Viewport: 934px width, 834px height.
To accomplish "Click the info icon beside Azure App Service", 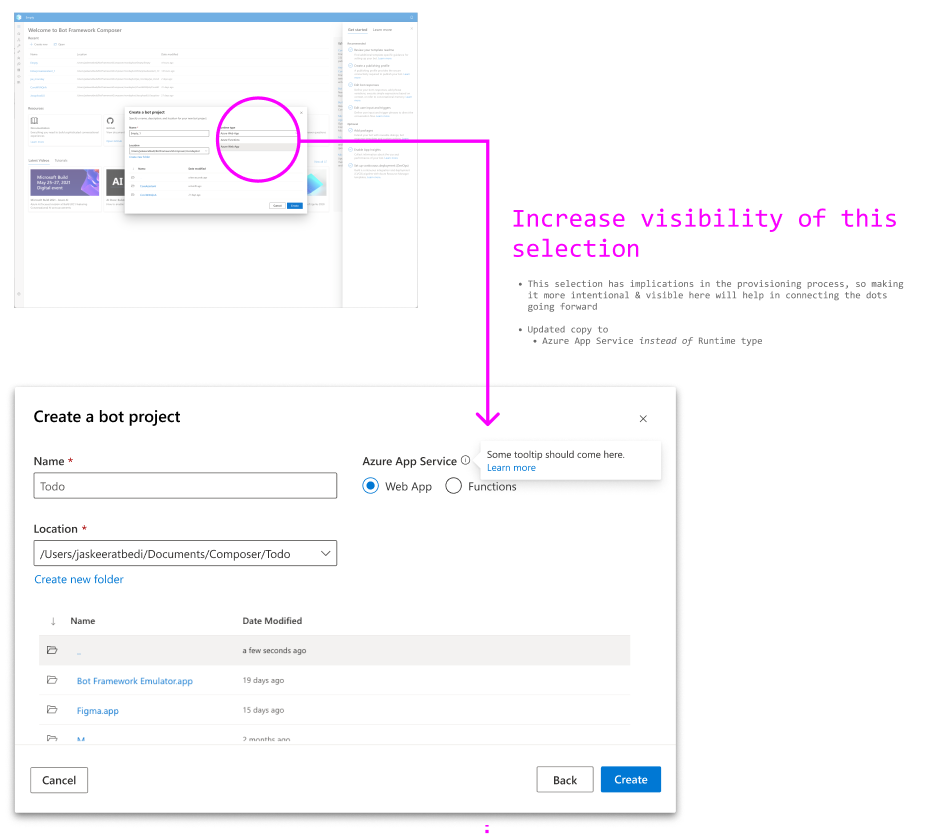I will [466, 460].
